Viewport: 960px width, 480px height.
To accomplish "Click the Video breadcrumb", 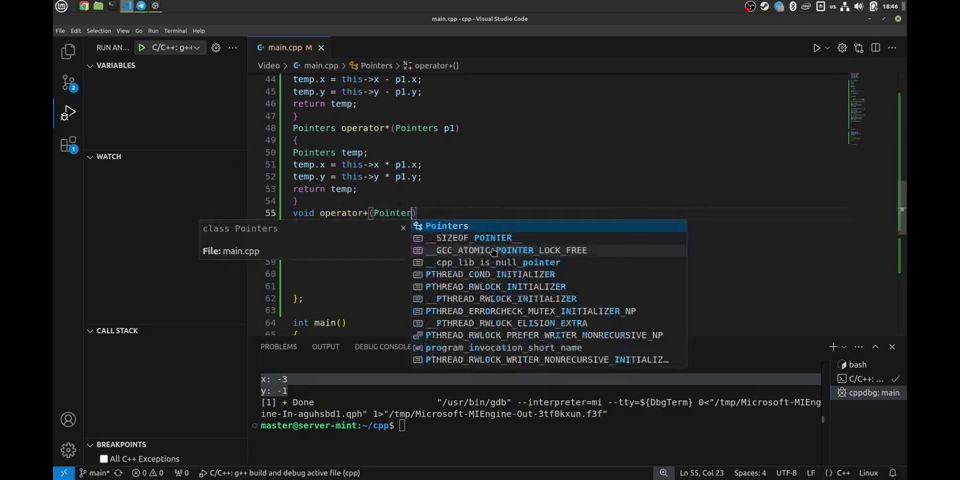I will (269, 66).
